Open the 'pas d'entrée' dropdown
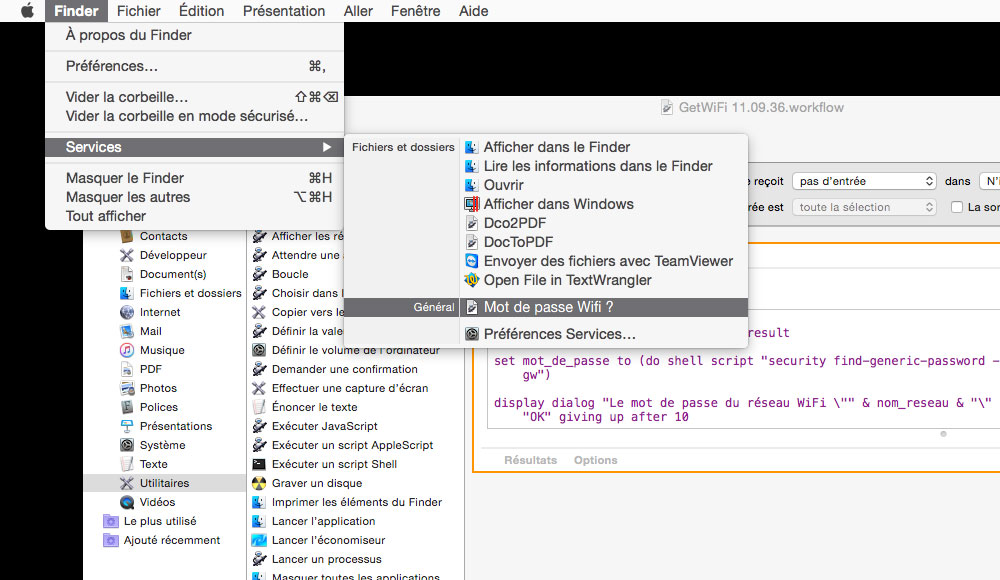The width and height of the screenshot is (1000, 580). (864, 181)
